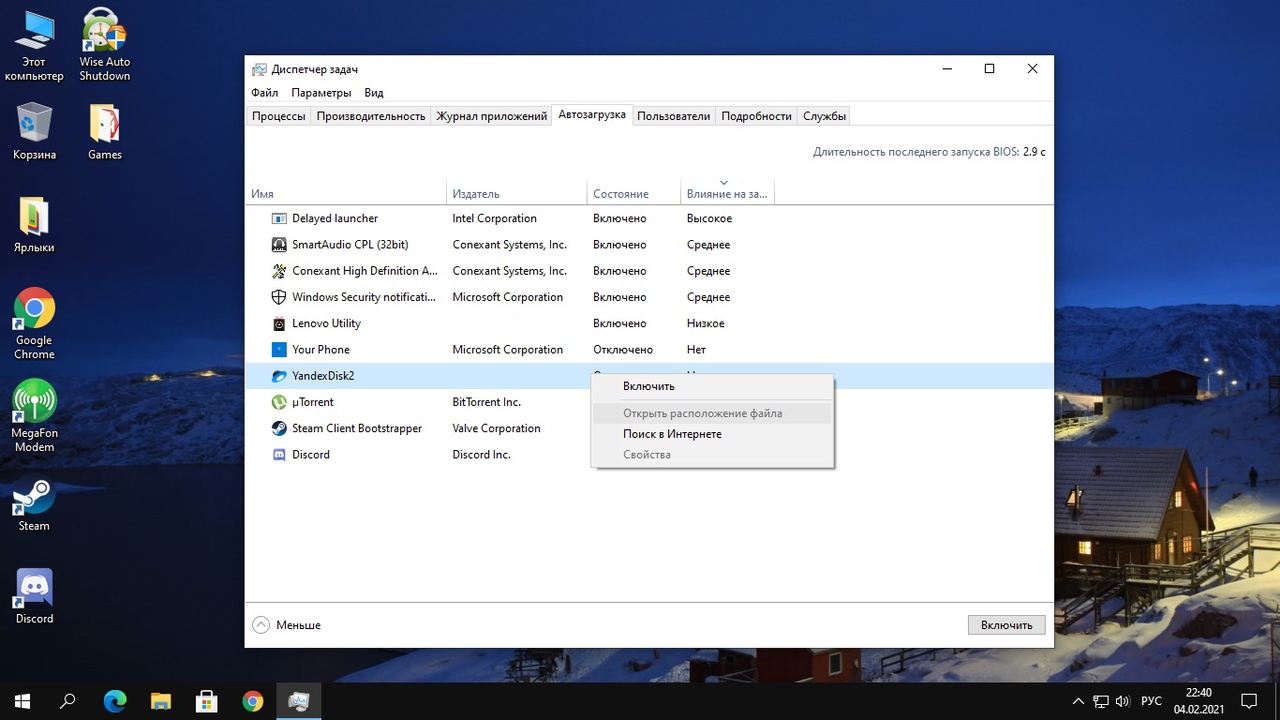The width and height of the screenshot is (1280, 720).
Task: Open the network icon in system tray
Action: 1101,701
